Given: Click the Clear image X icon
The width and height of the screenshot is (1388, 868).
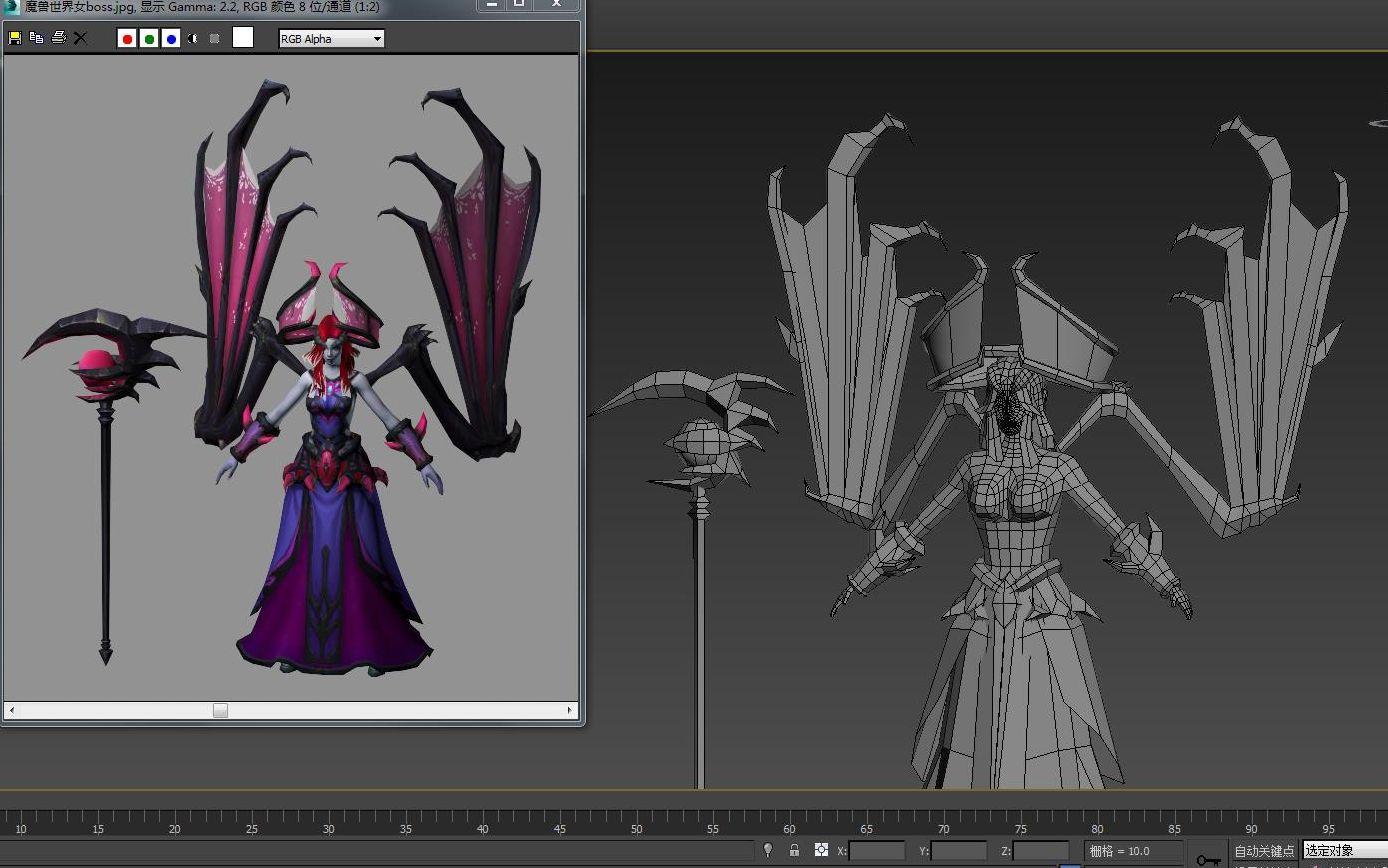Looking at the screenshot, I should tap(81, 38).
